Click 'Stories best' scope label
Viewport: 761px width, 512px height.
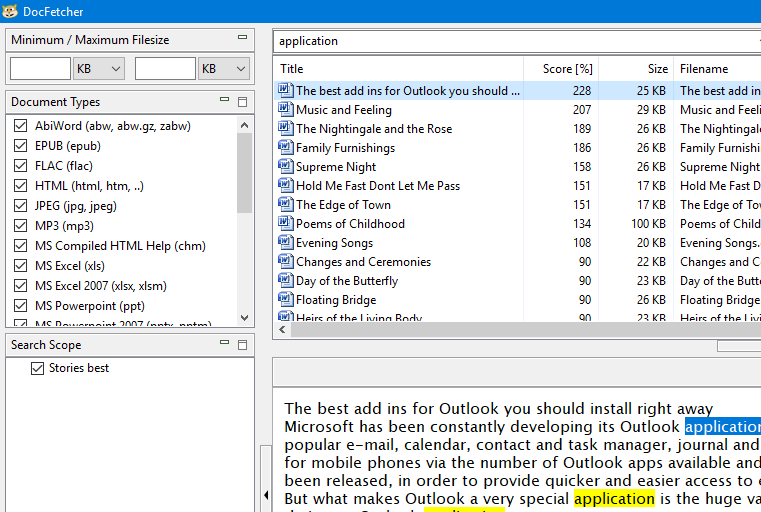point(79,368)
